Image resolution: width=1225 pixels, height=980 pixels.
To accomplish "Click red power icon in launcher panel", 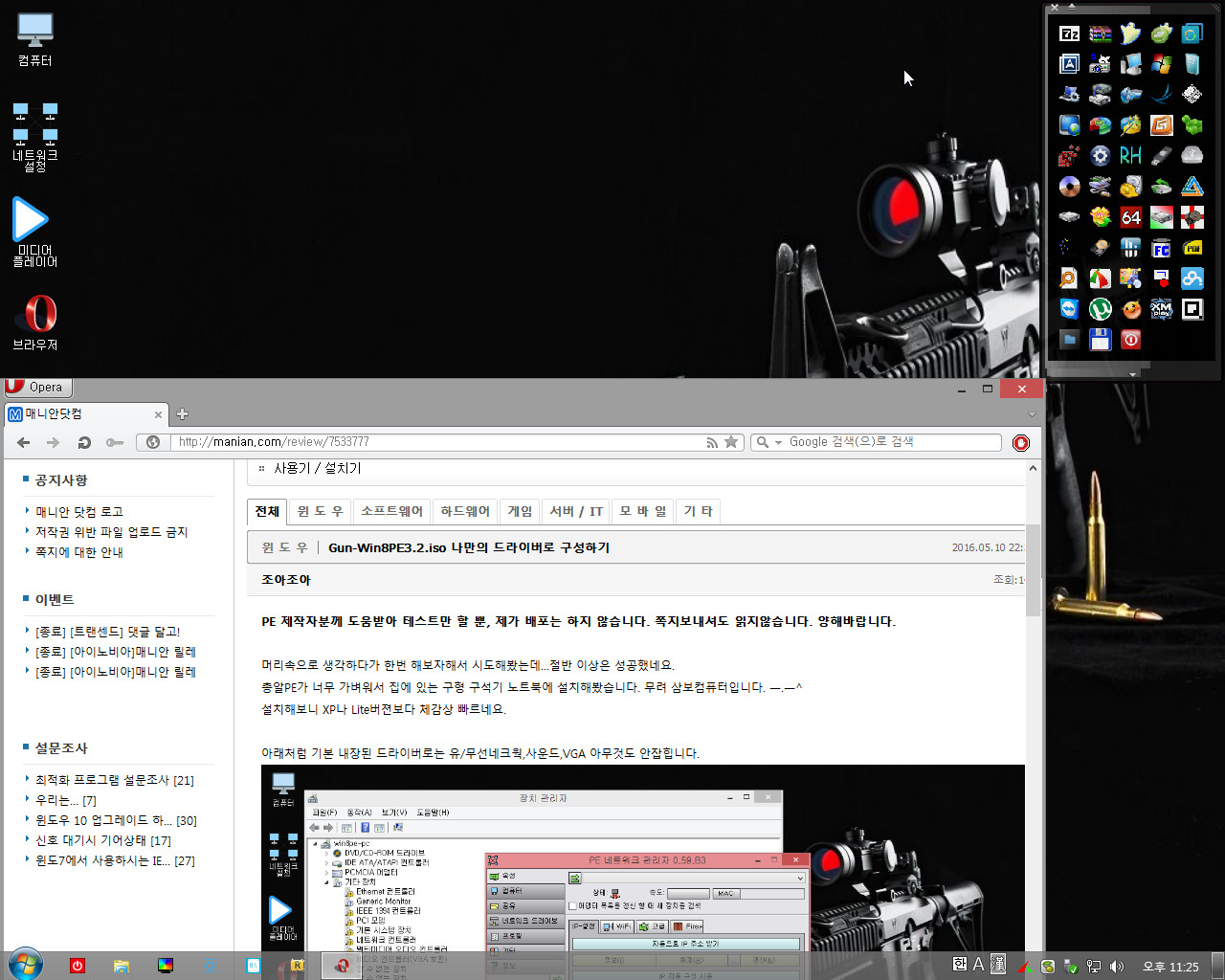I will coord(1130,340).
